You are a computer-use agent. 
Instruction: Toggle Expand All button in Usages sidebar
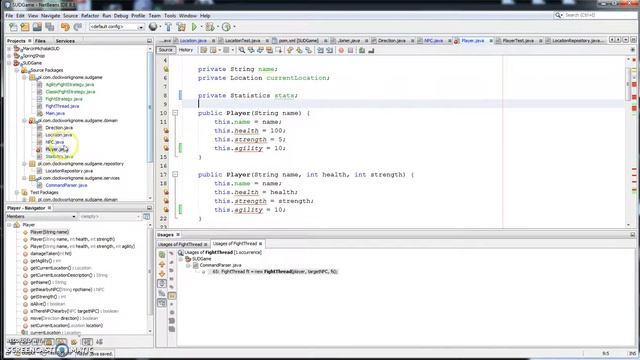pyautogui.click(x=162, y=284)
